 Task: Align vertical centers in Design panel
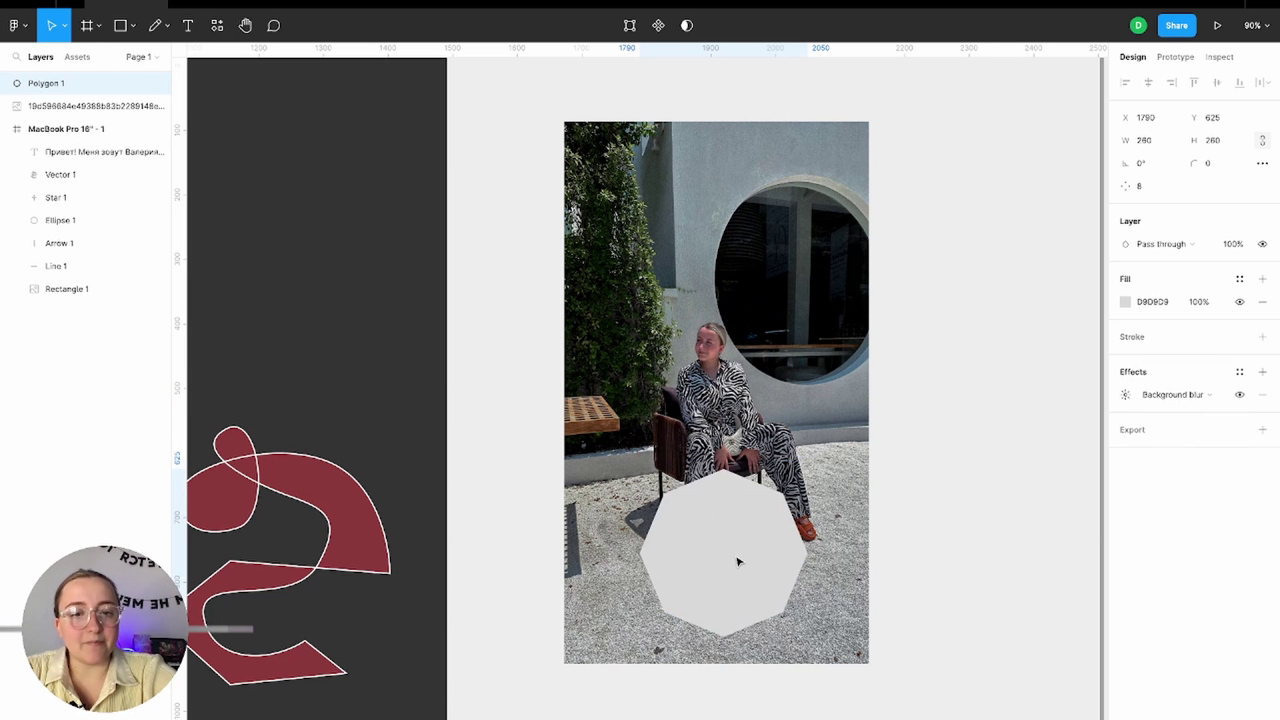click(x=1217, y=82)
